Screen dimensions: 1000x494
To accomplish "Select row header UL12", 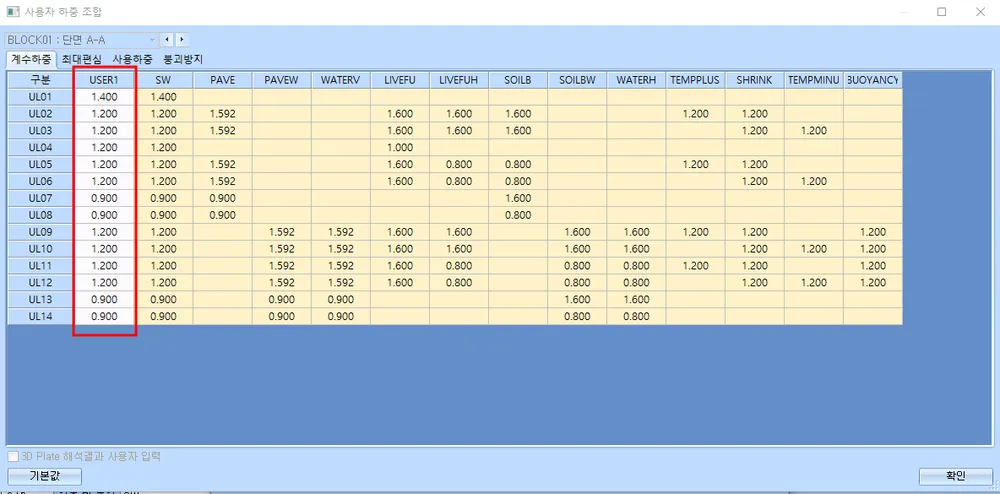I will tap(41, 282).
